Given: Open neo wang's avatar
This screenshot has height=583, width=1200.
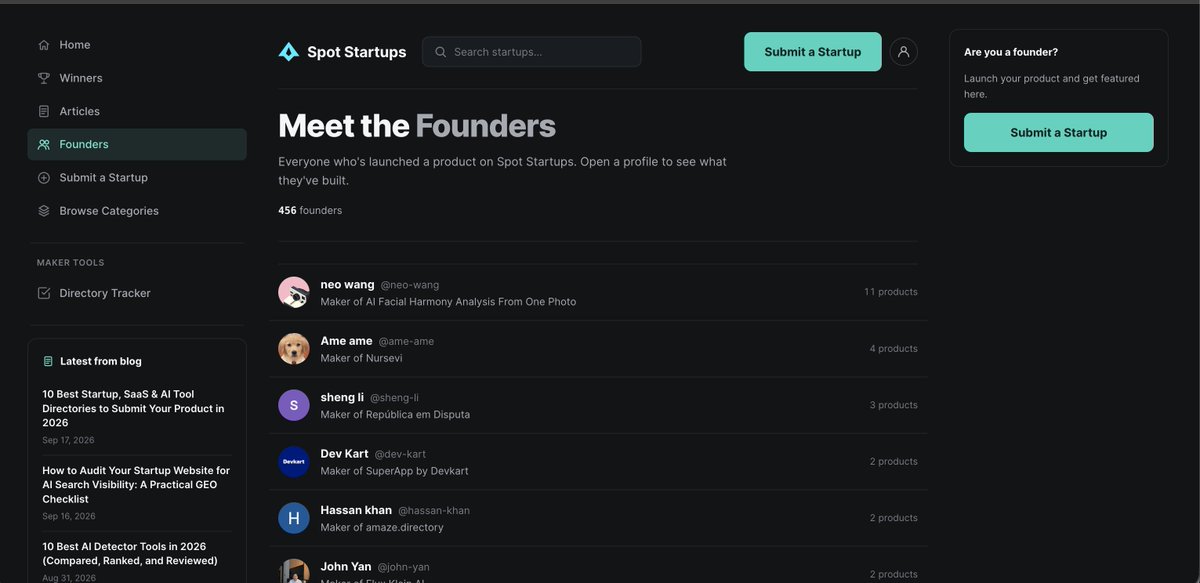Looking at the screenshot, I should pyautogui.click(x=294, y=292).
